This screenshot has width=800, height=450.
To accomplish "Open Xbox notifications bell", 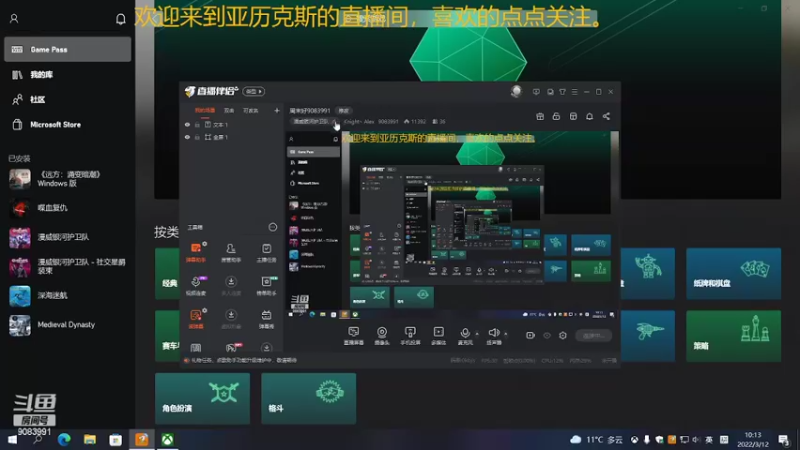I will (x=120, y=19).
